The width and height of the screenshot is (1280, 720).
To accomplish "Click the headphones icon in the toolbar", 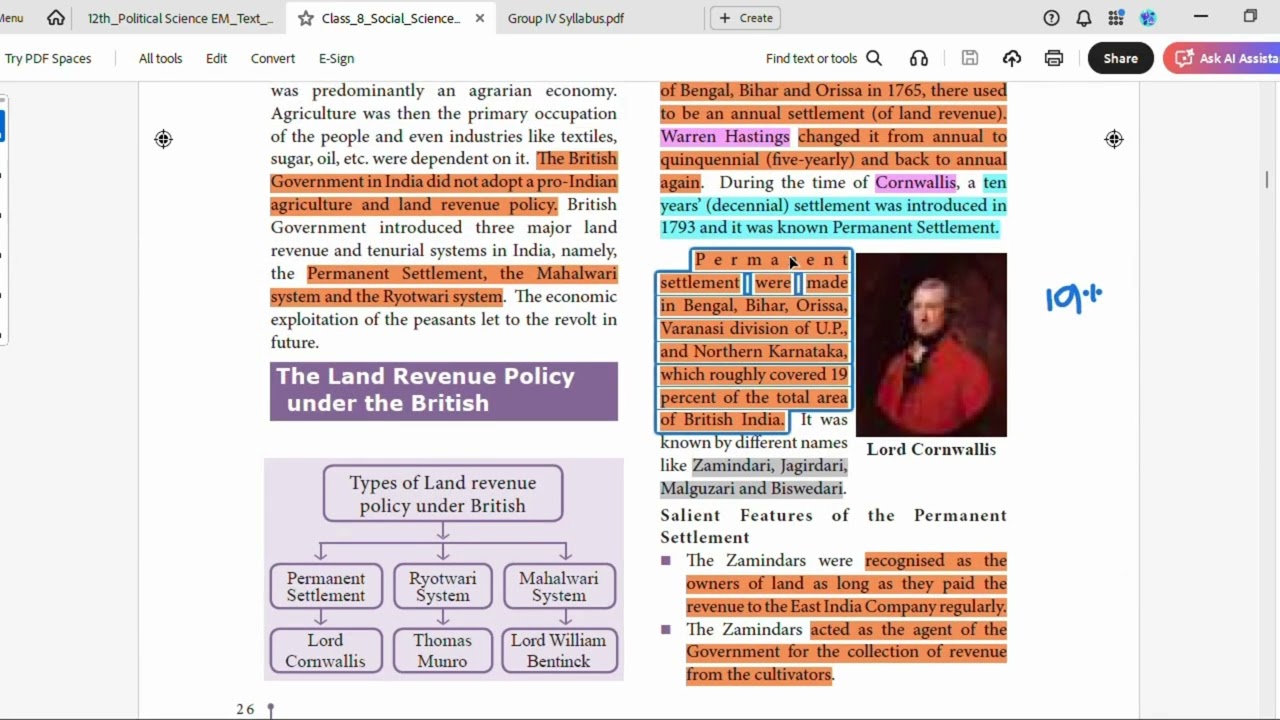I will pyautogui.click(x=919, y=58).
